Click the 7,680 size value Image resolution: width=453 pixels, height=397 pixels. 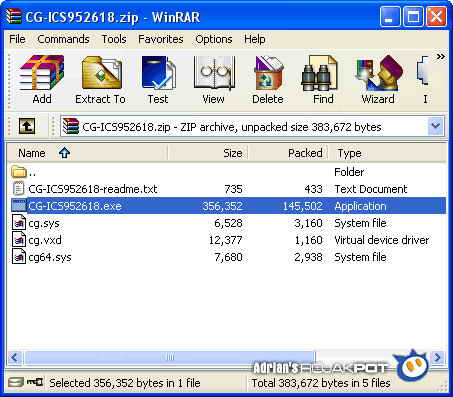228,257
